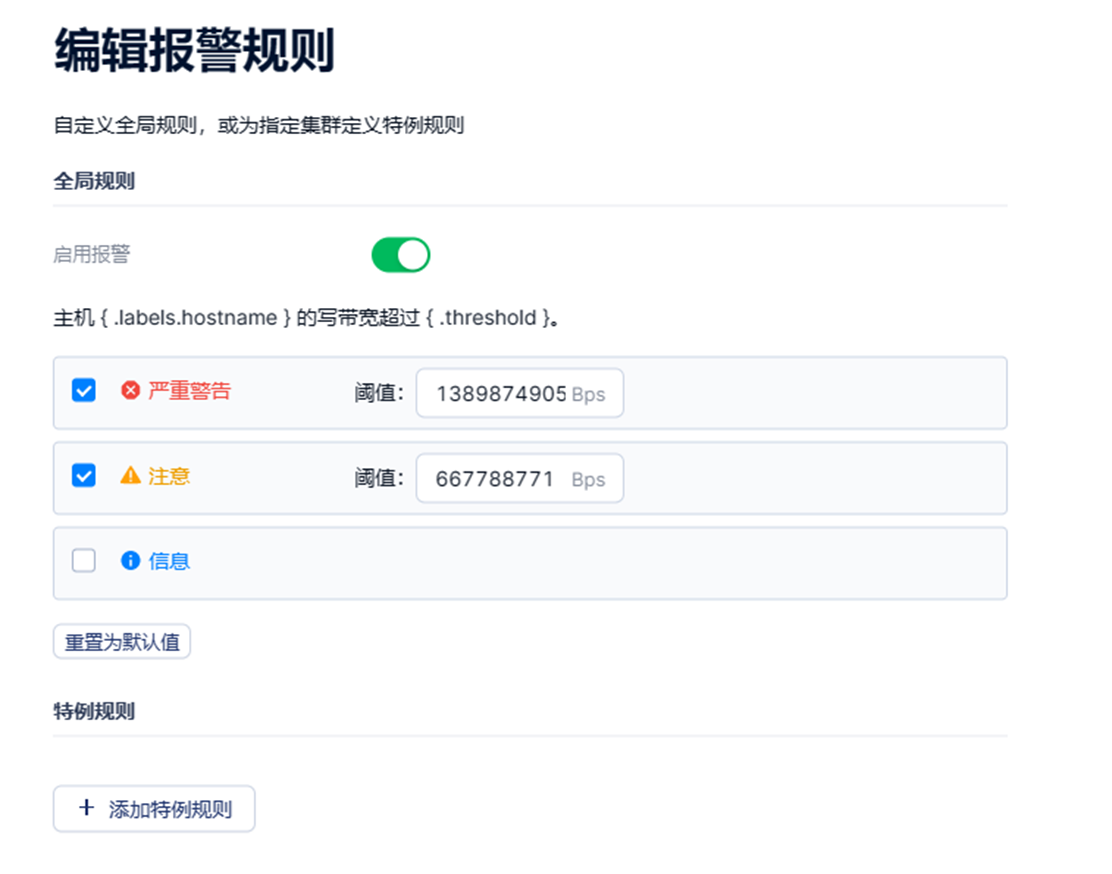Select the 特例规则 section heading

point(94,712)
